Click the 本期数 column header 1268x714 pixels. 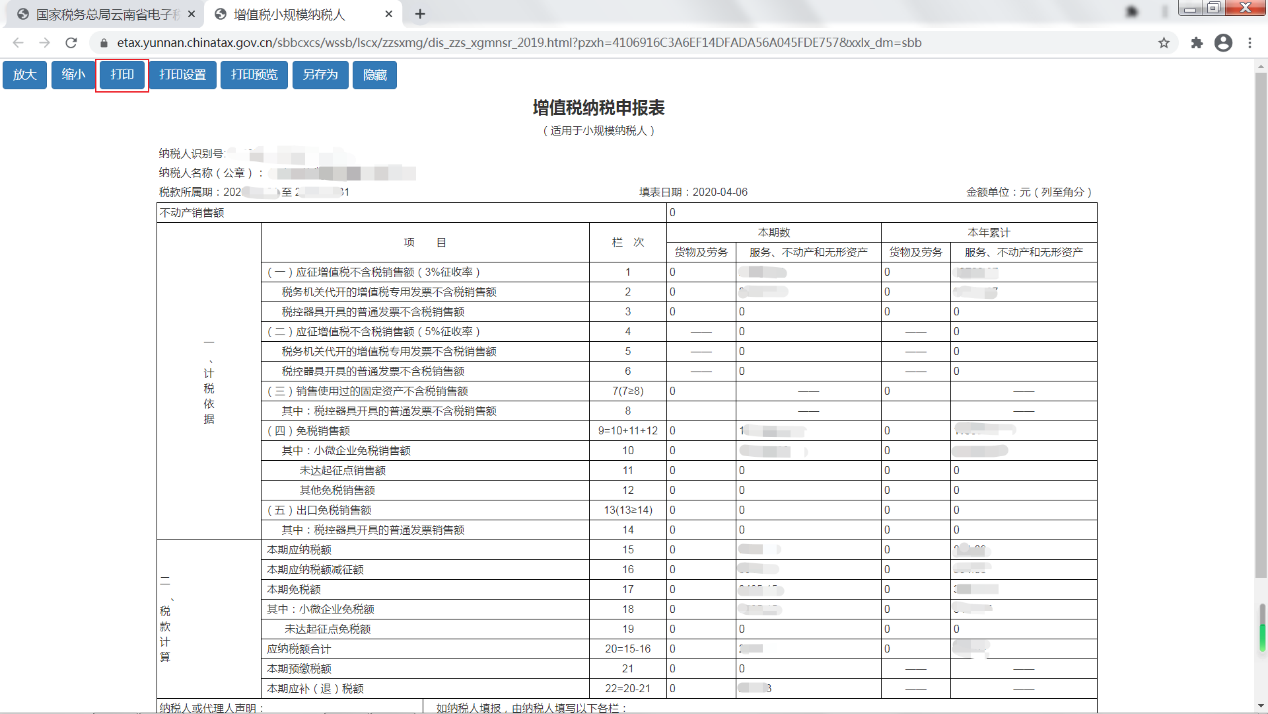pyautogui.click(x=774, y=232)
